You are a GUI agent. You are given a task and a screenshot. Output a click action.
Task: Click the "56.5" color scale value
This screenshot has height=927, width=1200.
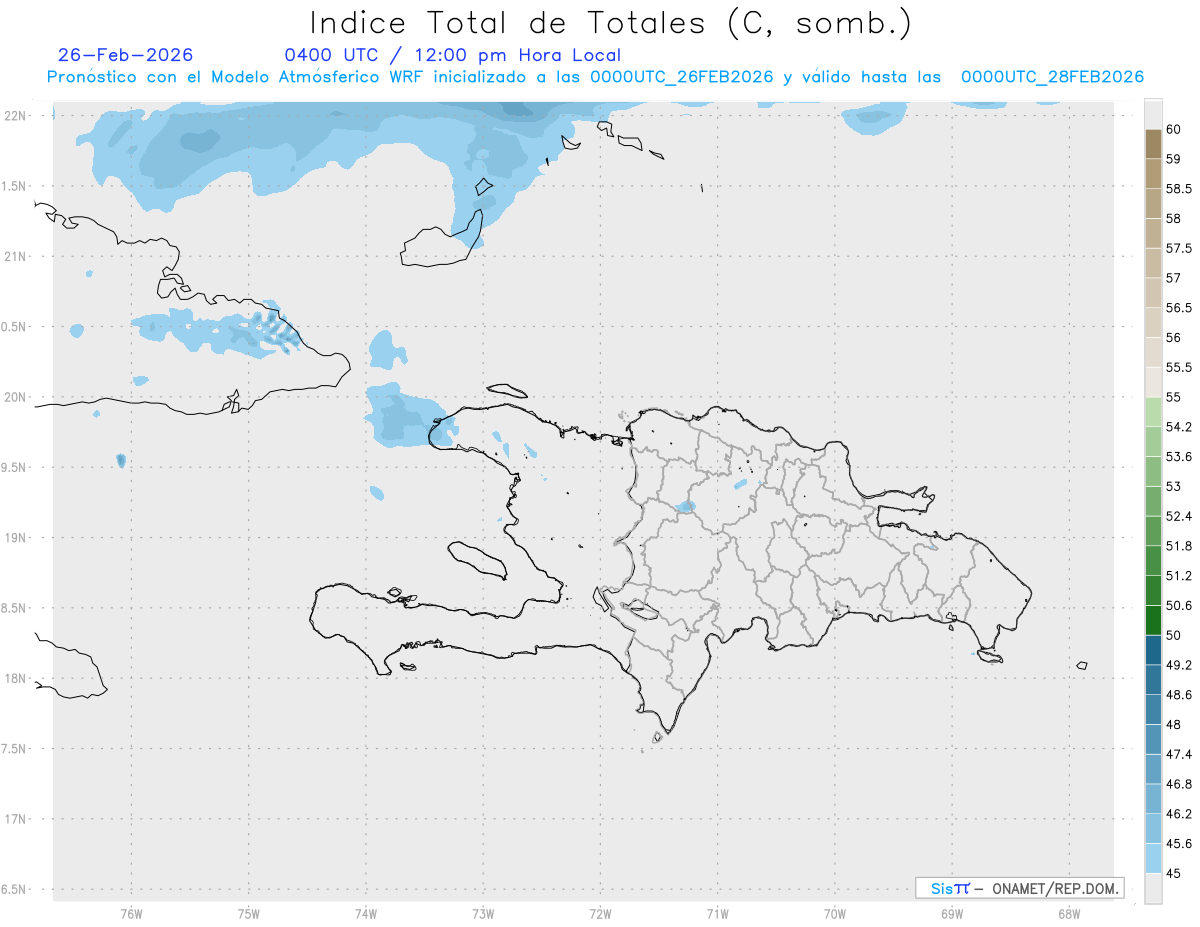1178,308
